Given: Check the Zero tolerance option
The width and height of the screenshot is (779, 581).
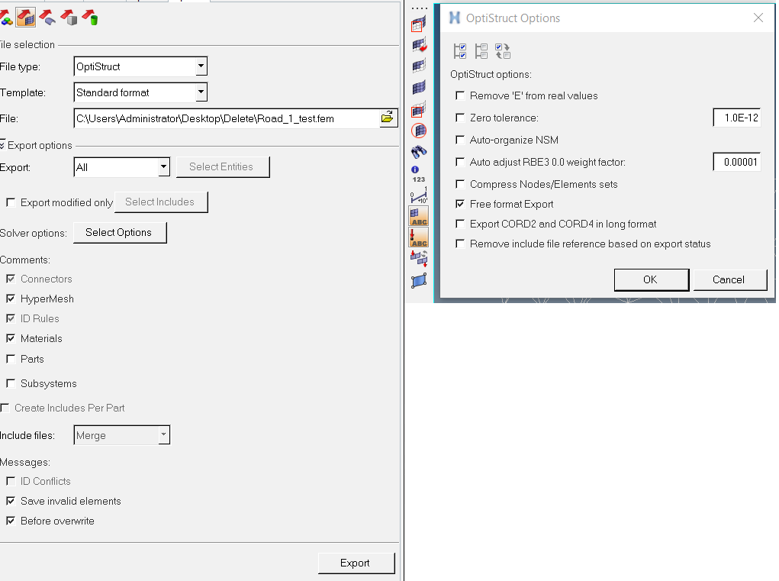Looking at the screenshot, I should click(460, 117).
